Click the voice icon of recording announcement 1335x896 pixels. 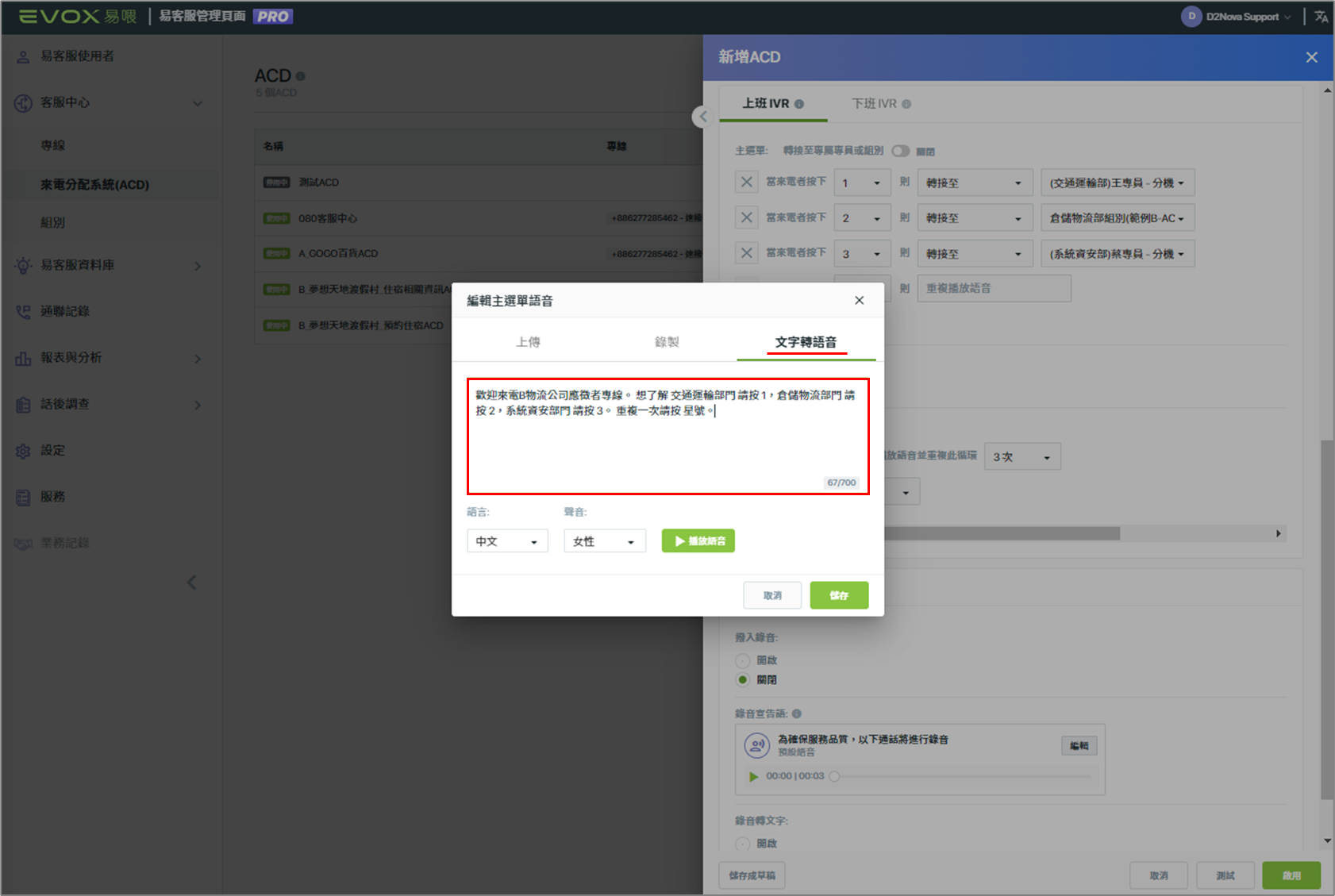[757, 745]
